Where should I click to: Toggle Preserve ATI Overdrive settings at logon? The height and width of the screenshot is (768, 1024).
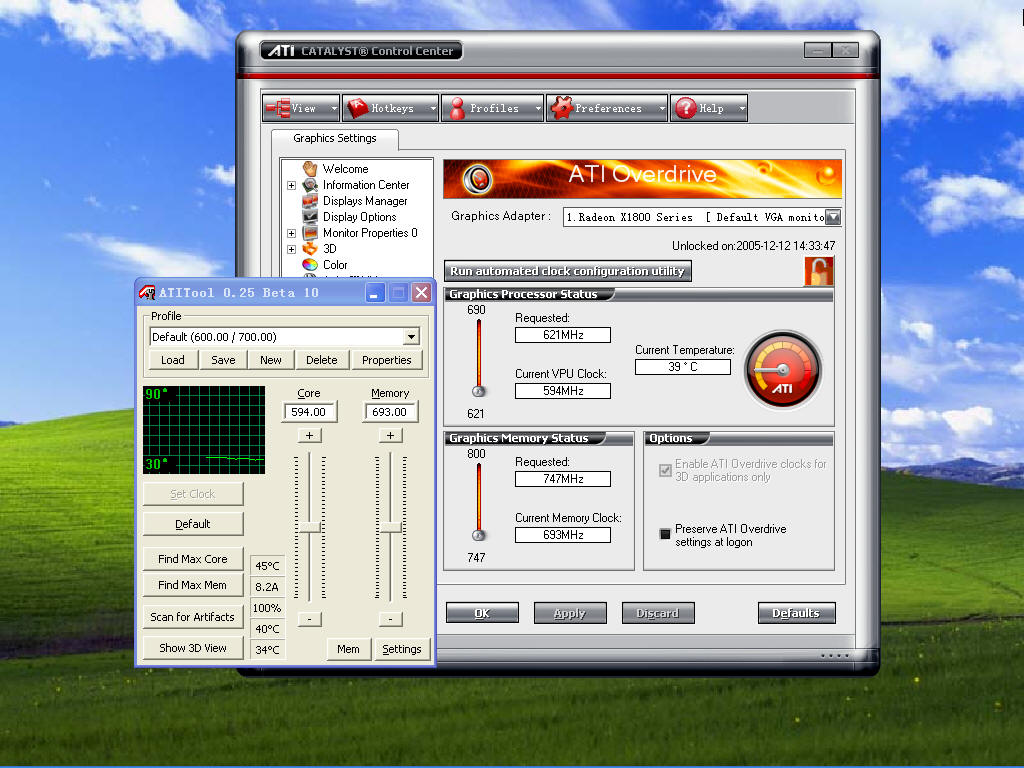click(665, 534)
